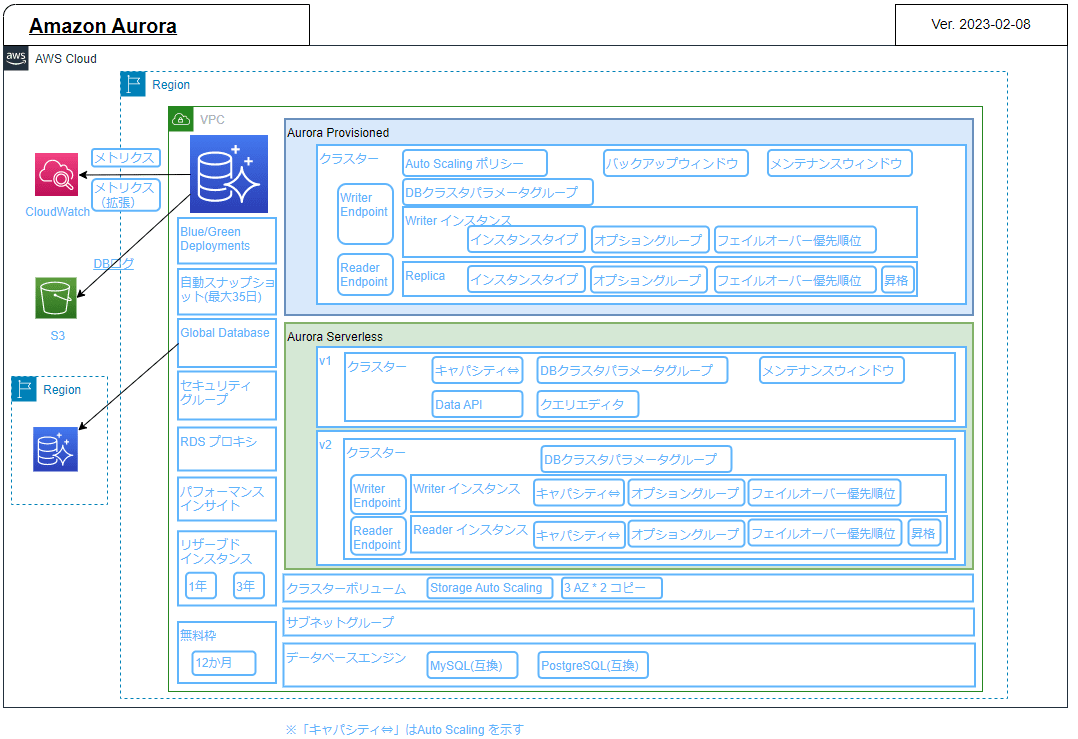1078x739 pixels.
Task: Select the Blue/Green Deployments box
Action: [x=227, y=241]
